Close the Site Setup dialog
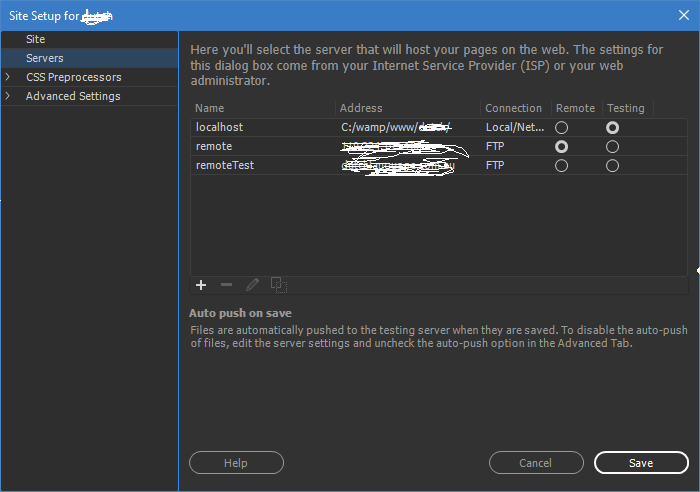The image size is (700, 492). pos(683,14)
